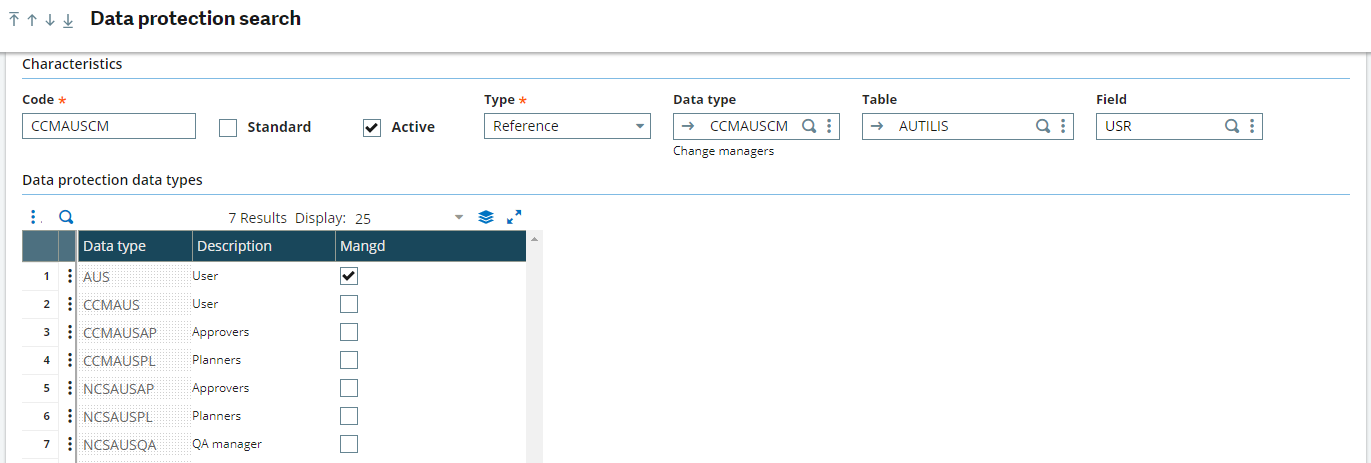Select the AUS data type cell
The height and width of the screenshot is (463, 1371).
tap(134, 276)
